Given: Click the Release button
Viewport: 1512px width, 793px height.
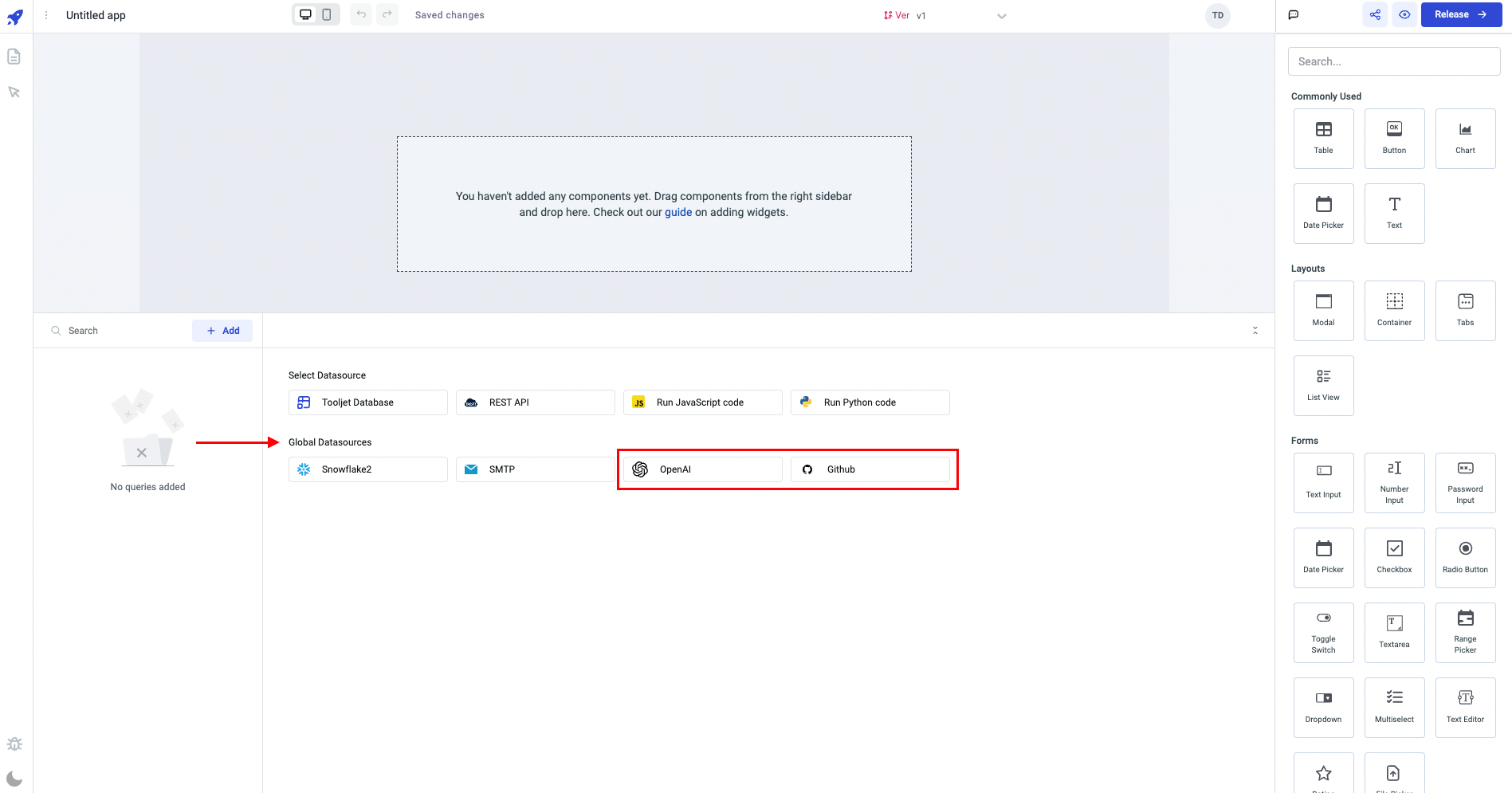Looking at the screenshot, I should tap(1460, 15).
